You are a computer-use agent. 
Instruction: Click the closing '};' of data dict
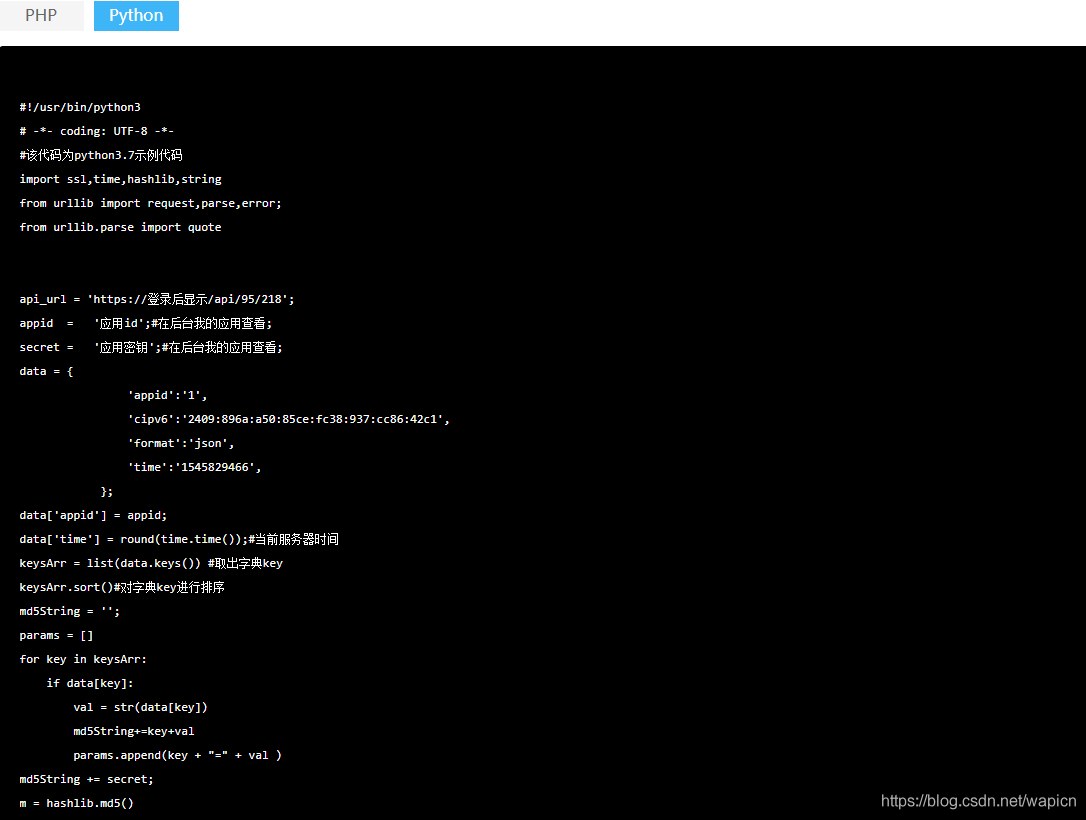[x=107, y=491]
